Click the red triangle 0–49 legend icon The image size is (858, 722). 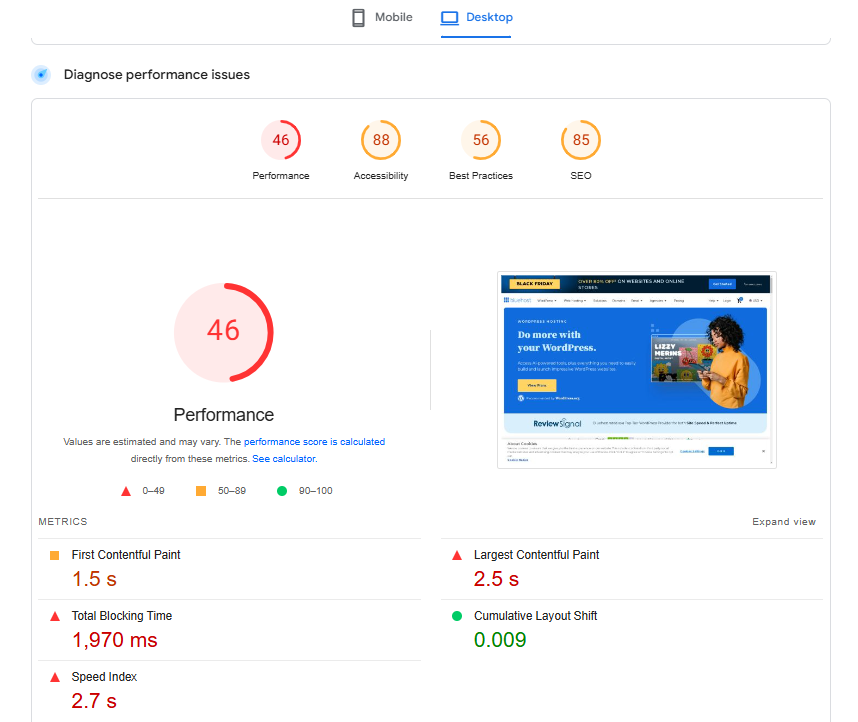[126, 491]
